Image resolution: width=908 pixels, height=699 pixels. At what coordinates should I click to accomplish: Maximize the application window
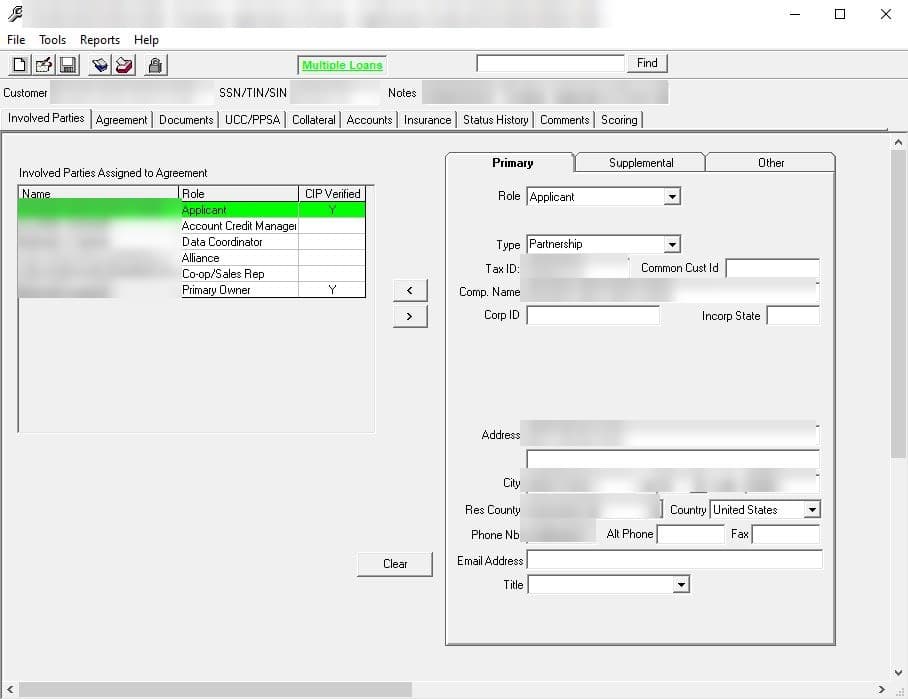click(840, 14)
